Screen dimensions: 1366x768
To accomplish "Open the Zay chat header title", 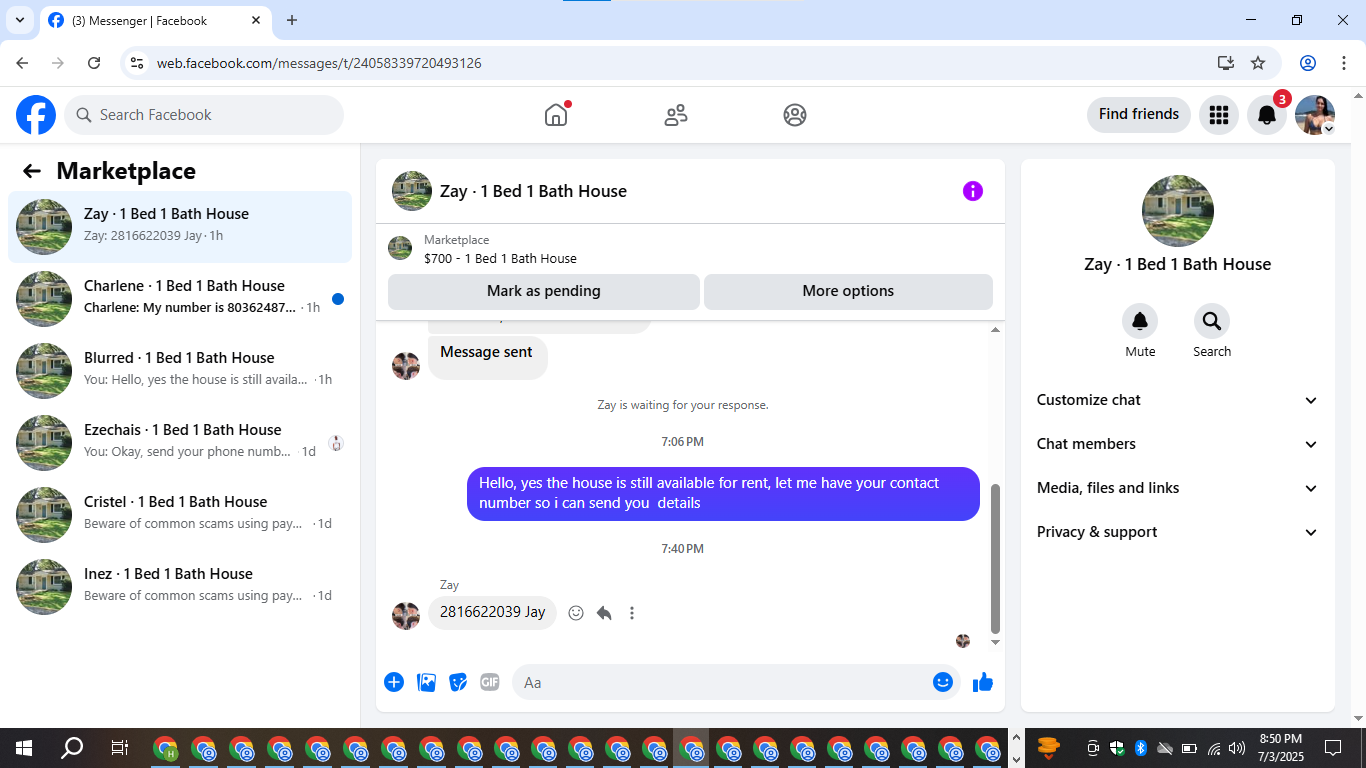I will (x=533, y=191).
